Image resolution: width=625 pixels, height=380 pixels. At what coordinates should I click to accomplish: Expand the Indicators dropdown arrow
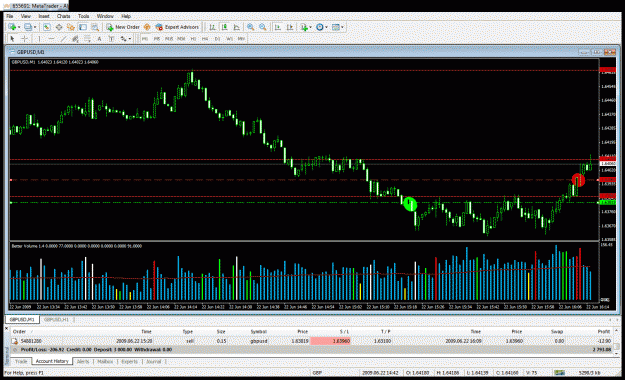click(x=311, y=27)
